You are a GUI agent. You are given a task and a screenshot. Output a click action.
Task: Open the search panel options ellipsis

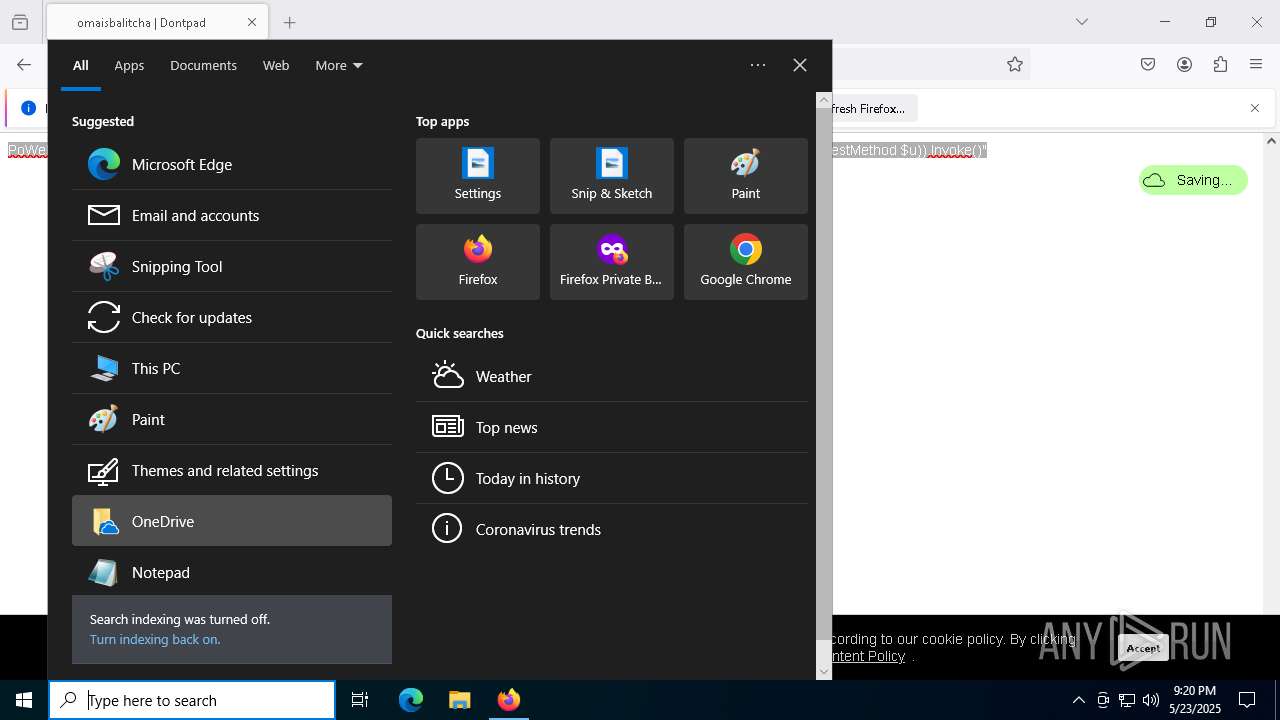pyautogui.click(x=758, y=65)
